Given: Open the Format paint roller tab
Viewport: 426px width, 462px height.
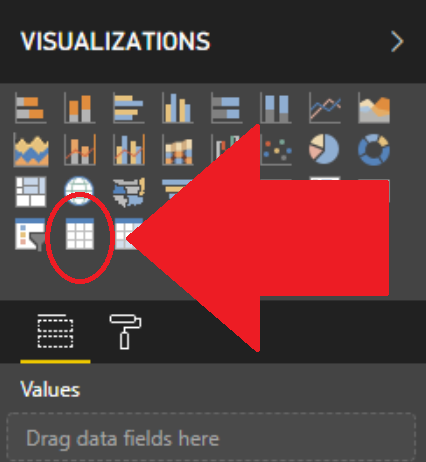Looking at the screenshot, I should click(x=125, y=332).
